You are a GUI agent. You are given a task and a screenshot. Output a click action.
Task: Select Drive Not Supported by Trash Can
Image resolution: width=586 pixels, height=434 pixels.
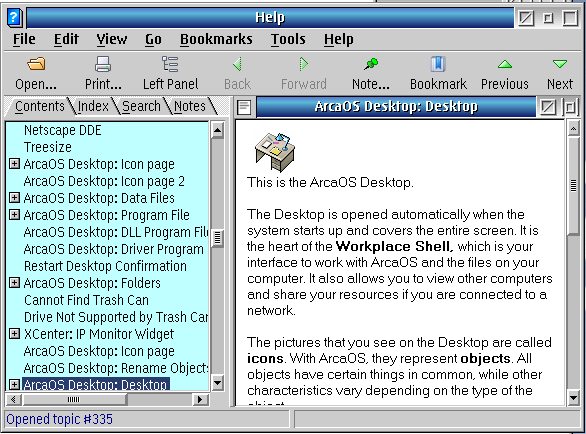[116, 317]
